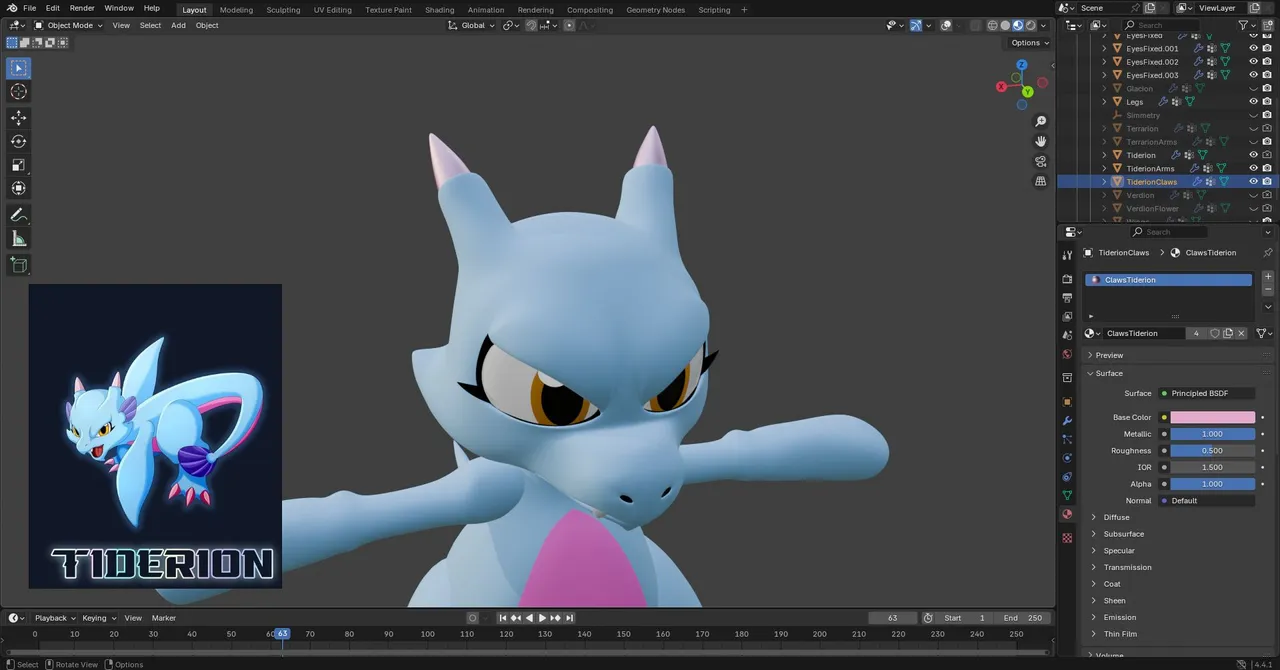This screenshot has width=1280, height=670.
Task: Add a new material slot
Action: [1268, 277]
